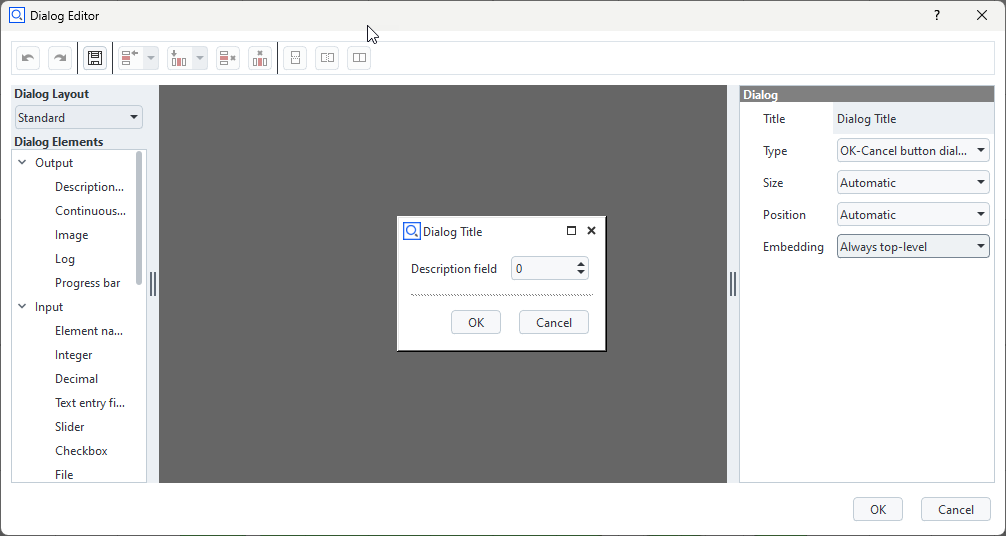
Task: Click the Dialog Title text field
Action: coord(911,119)
